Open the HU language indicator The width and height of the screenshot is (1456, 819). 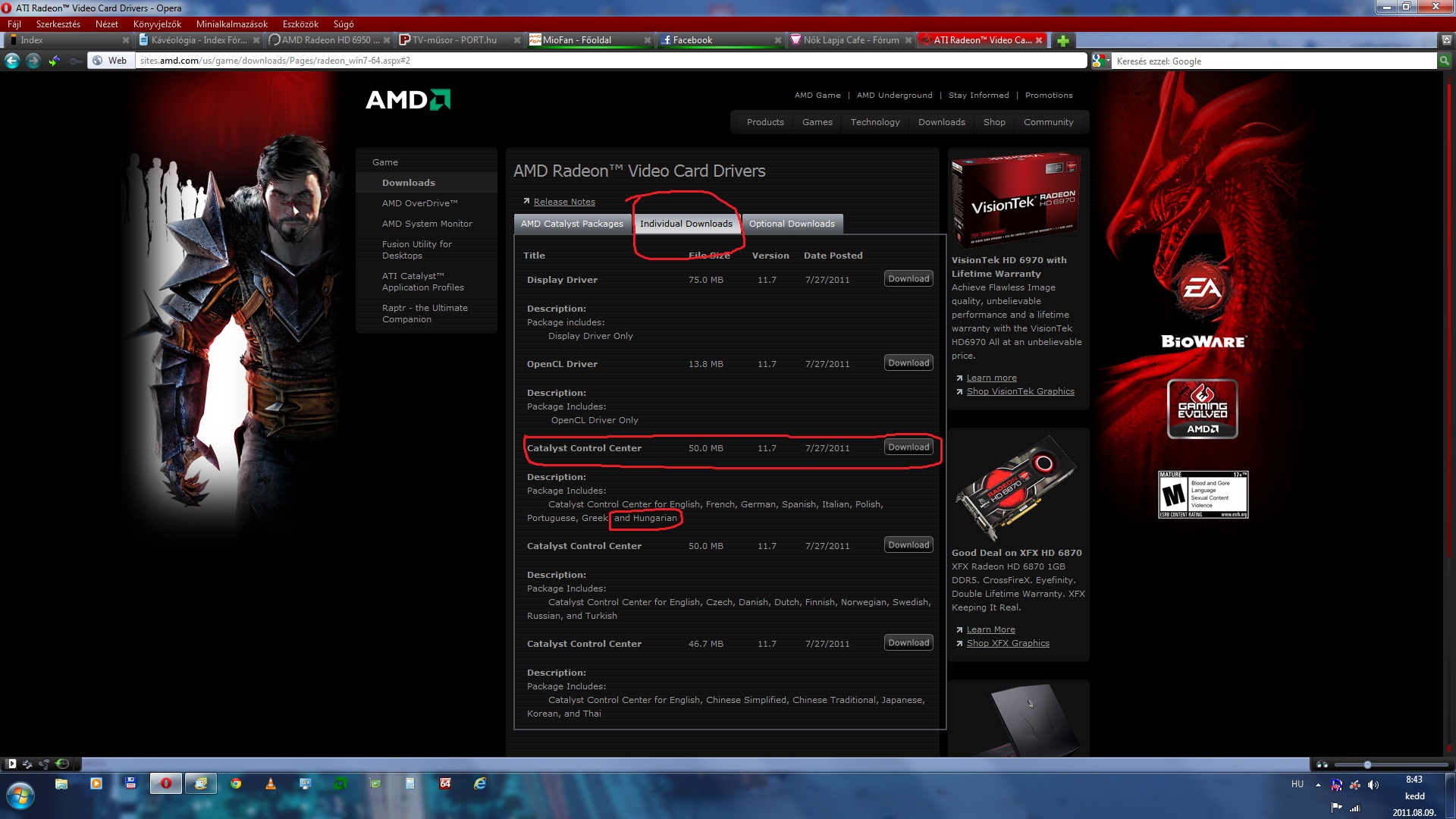[x=1298, y=785]
